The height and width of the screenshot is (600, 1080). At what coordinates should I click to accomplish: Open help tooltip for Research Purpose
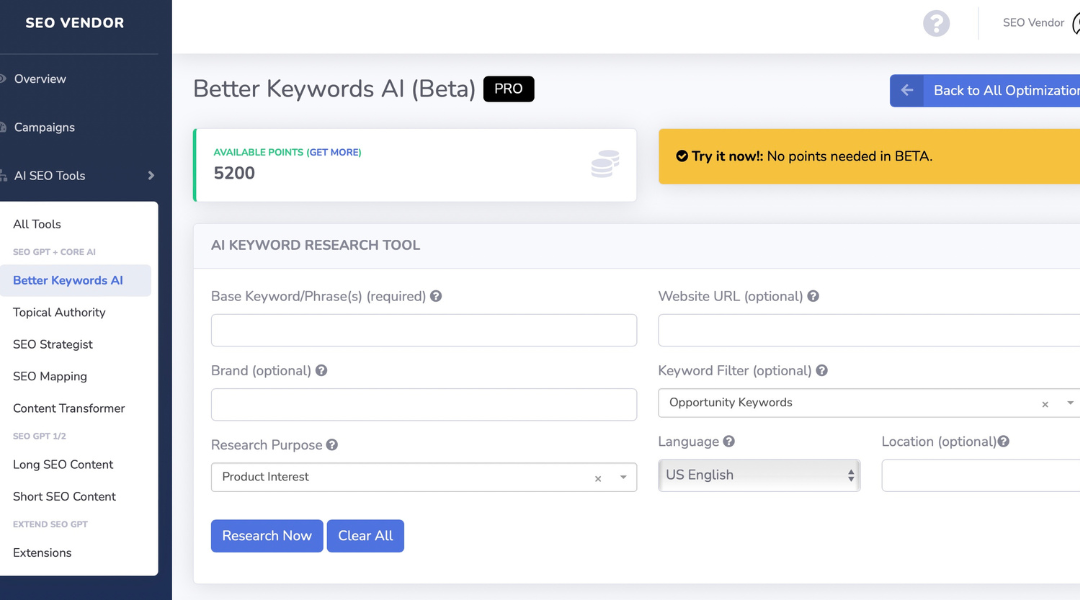(332, 445)
